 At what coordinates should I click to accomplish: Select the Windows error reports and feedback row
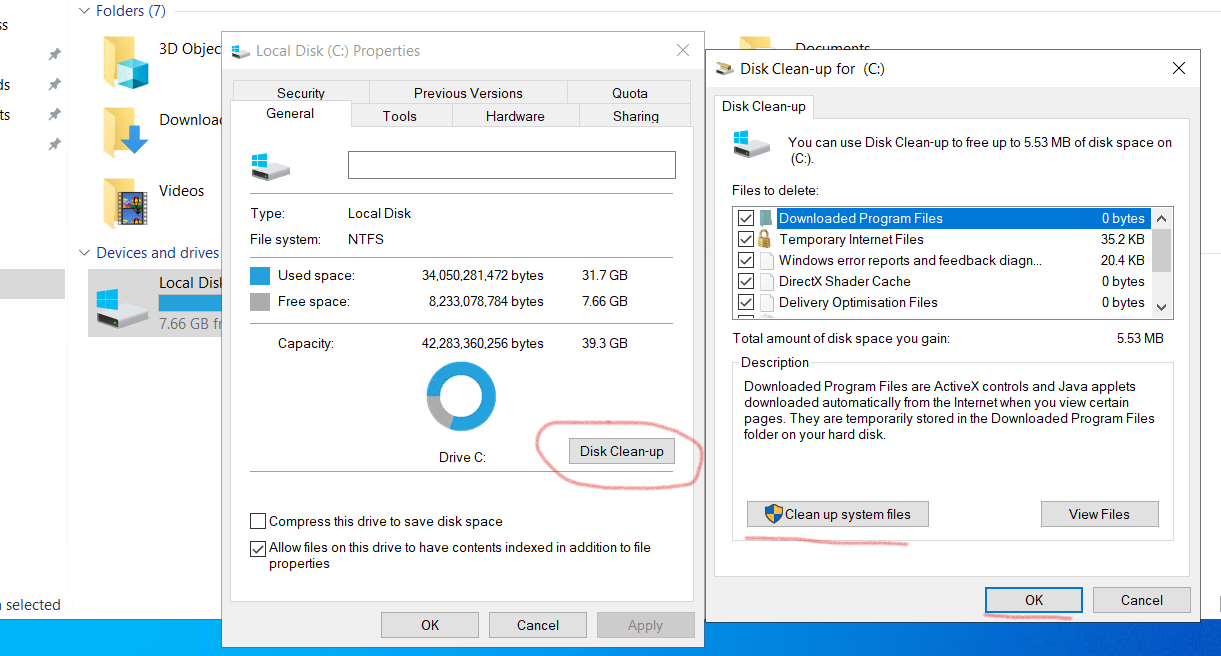pos(942,260)
